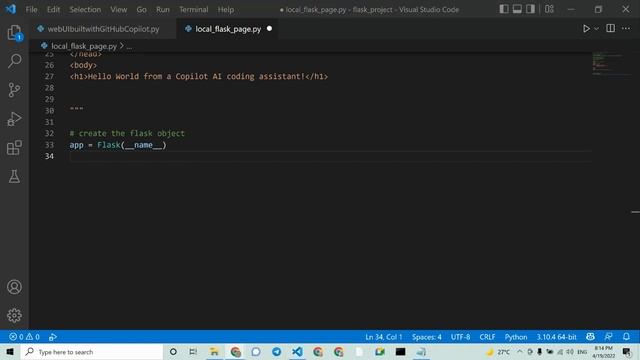Click the ENG language indicator
The height and width of the screenshot is (360, 640).
[582, 351]
